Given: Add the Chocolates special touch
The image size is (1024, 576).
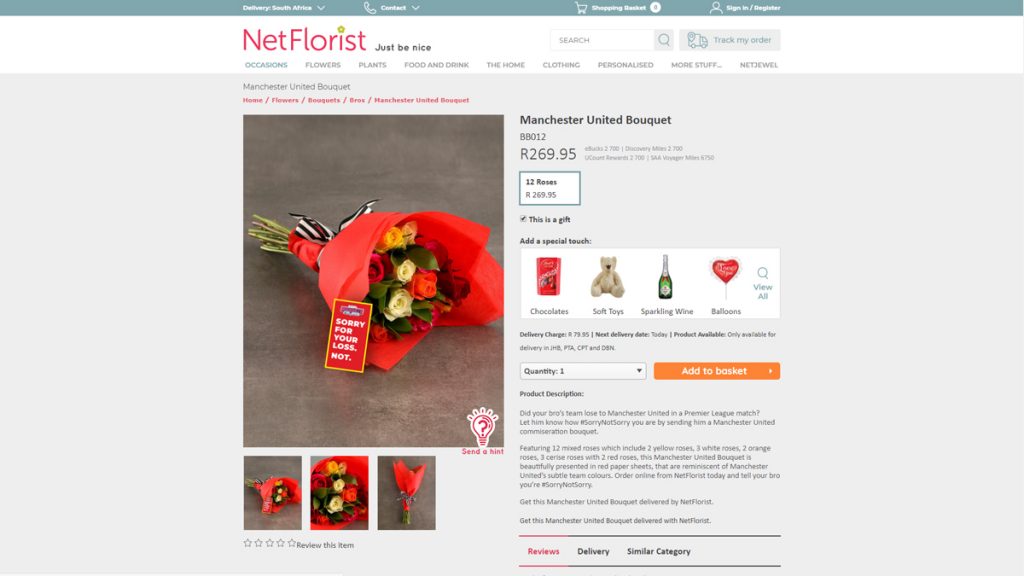Looking at the screenshot, I should tap(549, 284).
